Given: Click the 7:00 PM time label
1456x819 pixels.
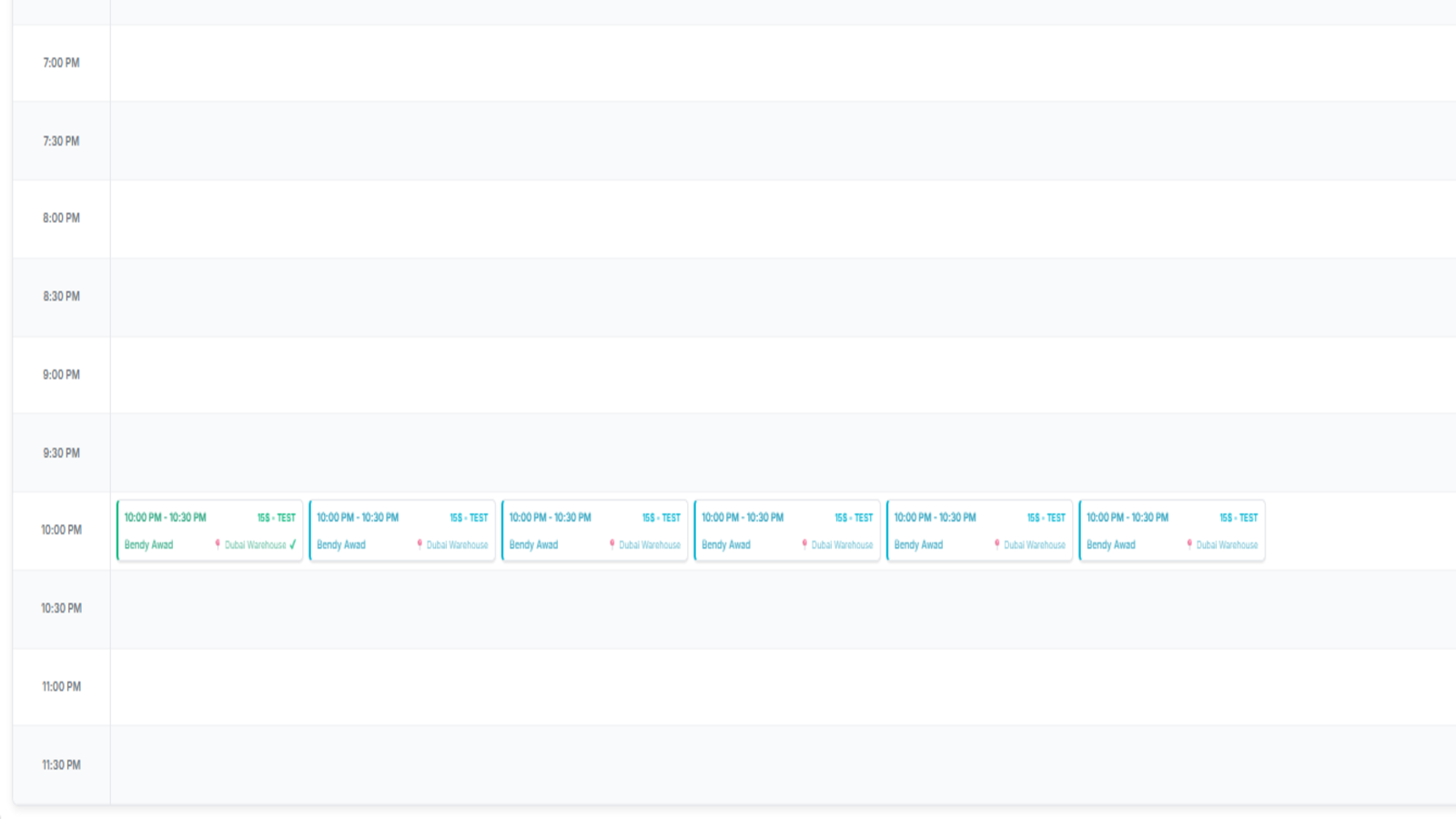Looking at the screenshot, I should 61,63.
